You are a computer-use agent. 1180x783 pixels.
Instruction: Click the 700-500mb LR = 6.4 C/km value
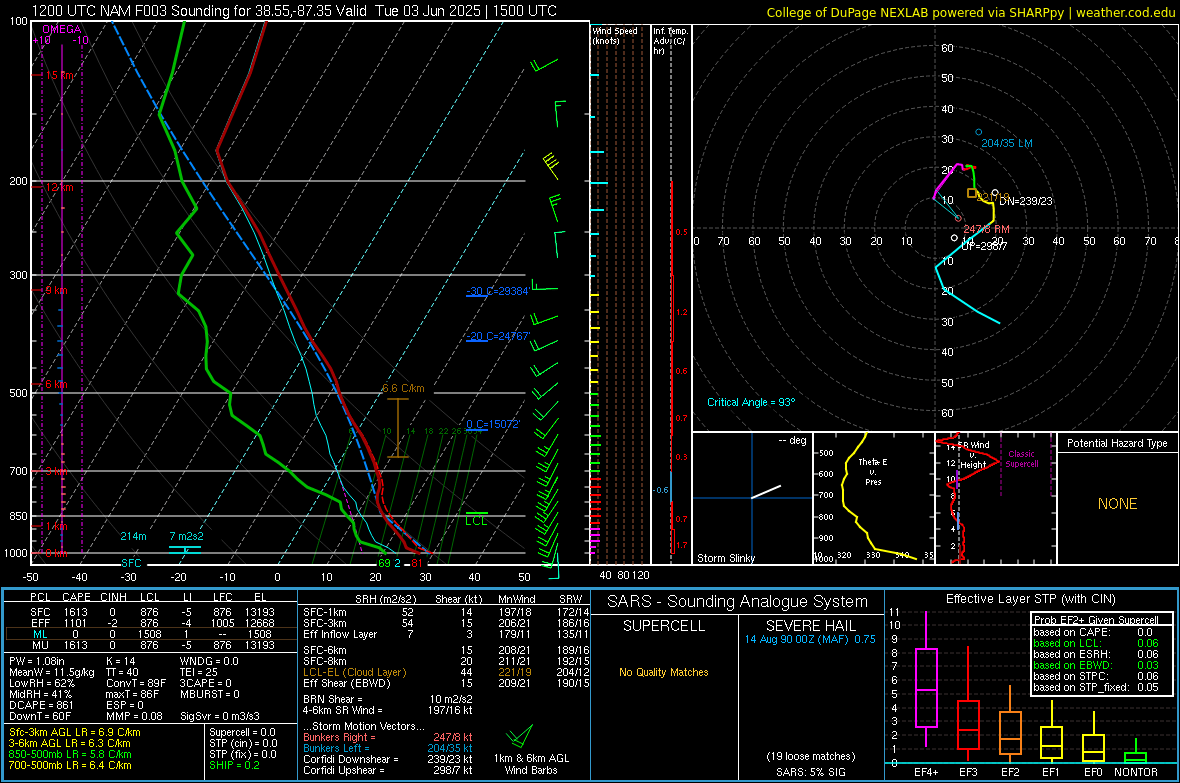[x=70, y=765]
